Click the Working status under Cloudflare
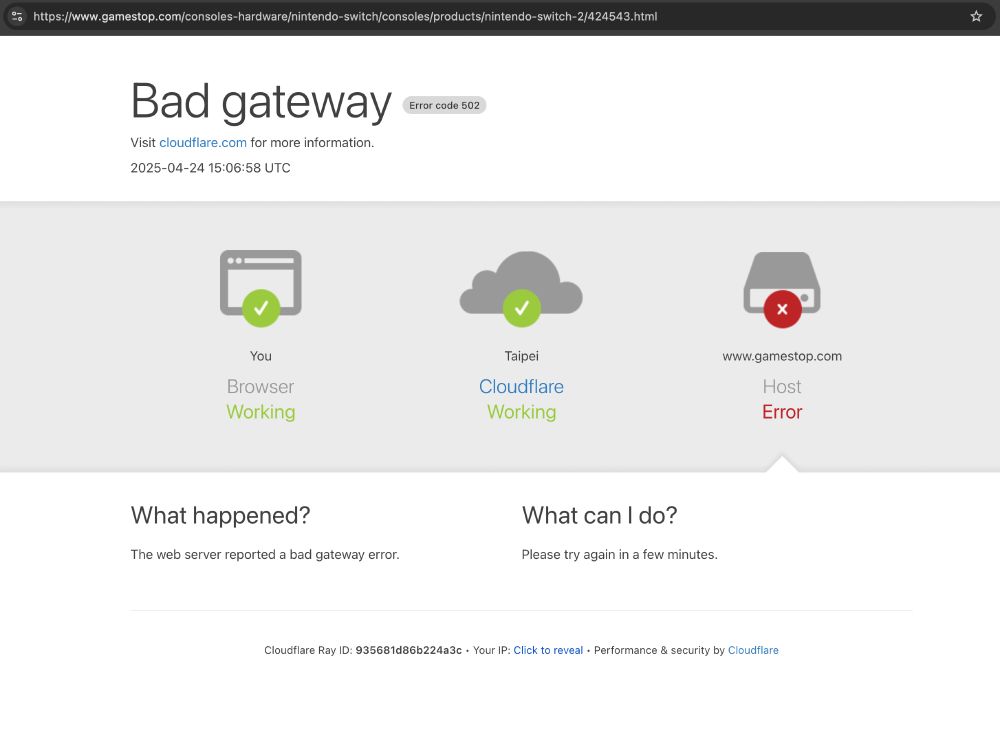Image resolution: width=1000 pixels, height=730 pixels. coord(521,412)
